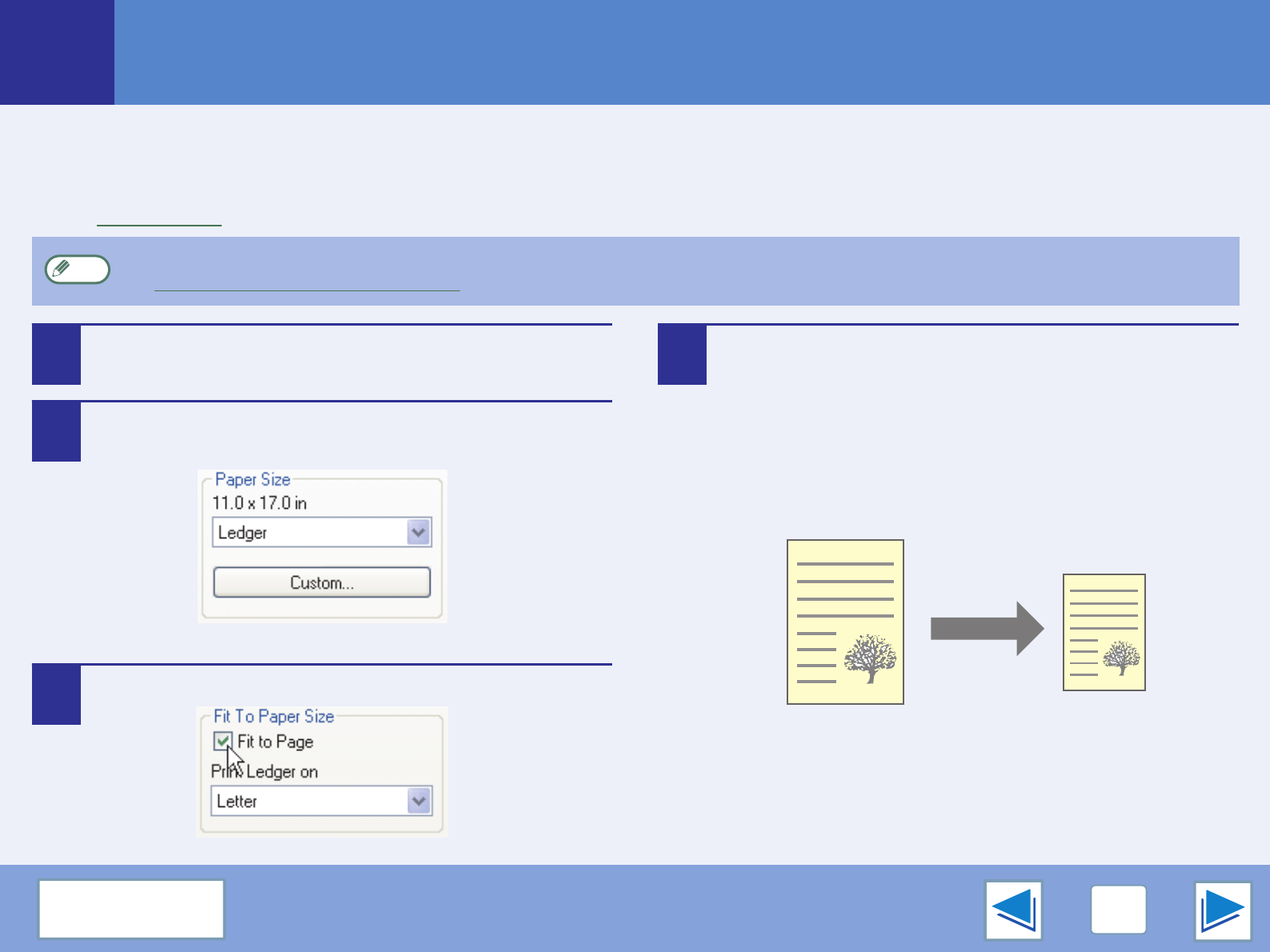Go to the next page with right arrow
Viewport: 1270px width, 952px height.
pyautogui.click(x=1223, y=910)
